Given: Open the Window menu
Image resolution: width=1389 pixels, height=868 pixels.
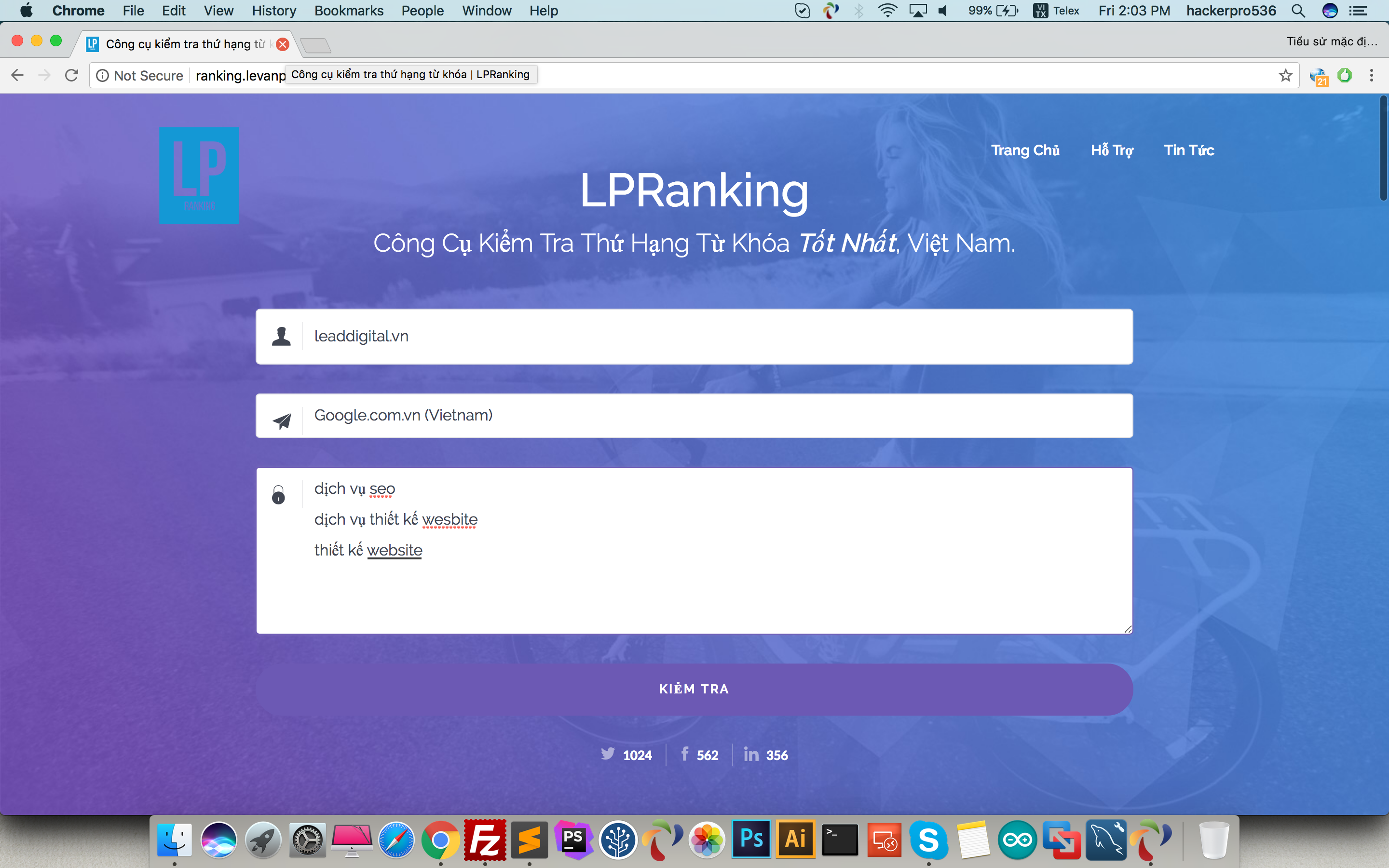Looking at the screenshot, I should [486, 11].
